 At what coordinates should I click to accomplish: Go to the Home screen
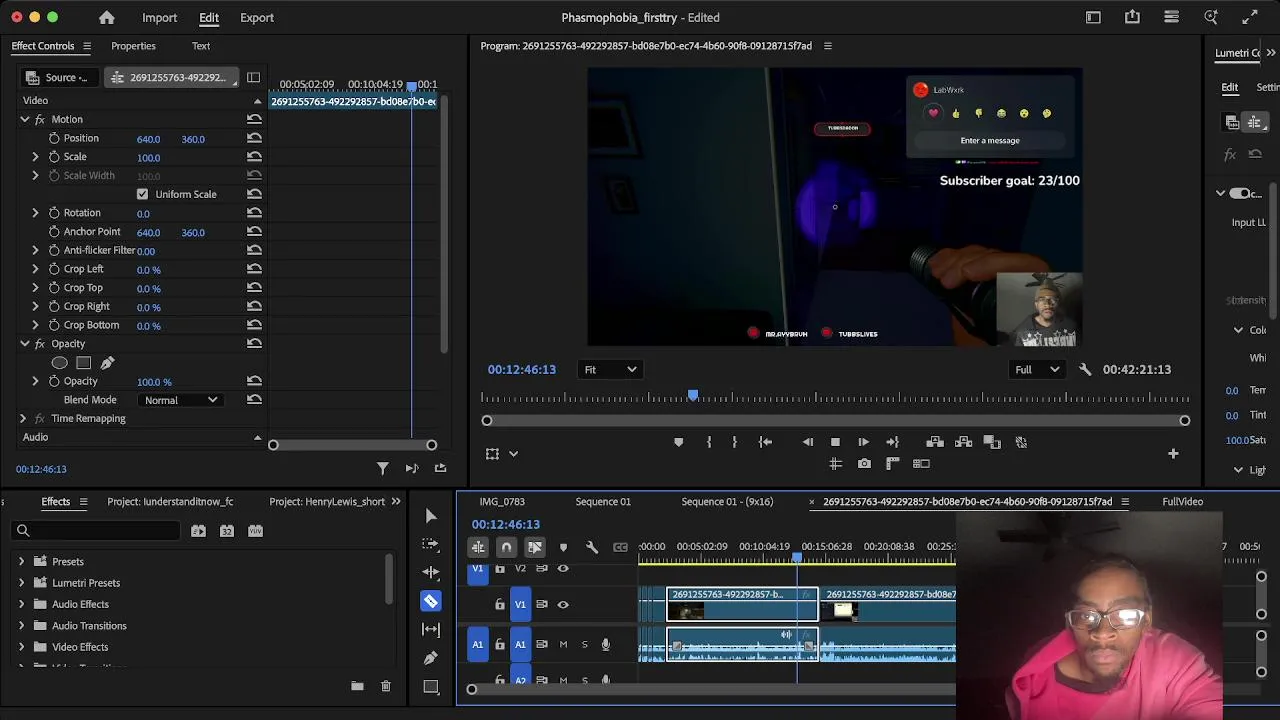click(107, 18)
